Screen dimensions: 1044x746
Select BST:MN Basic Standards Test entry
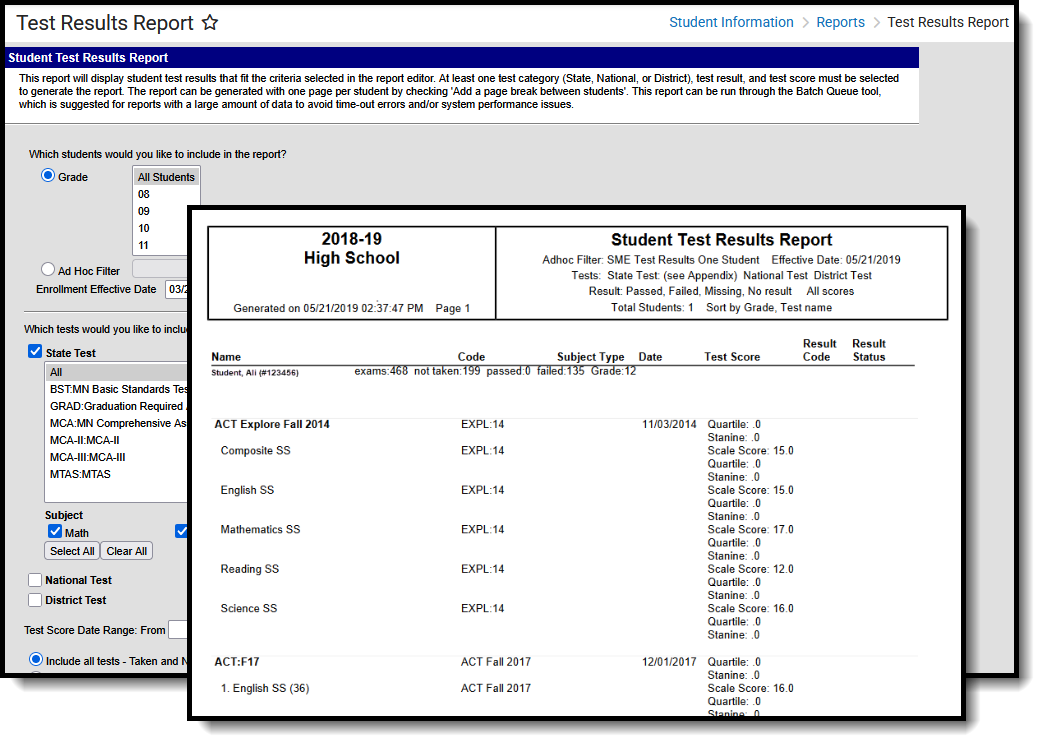coord(118,389)
